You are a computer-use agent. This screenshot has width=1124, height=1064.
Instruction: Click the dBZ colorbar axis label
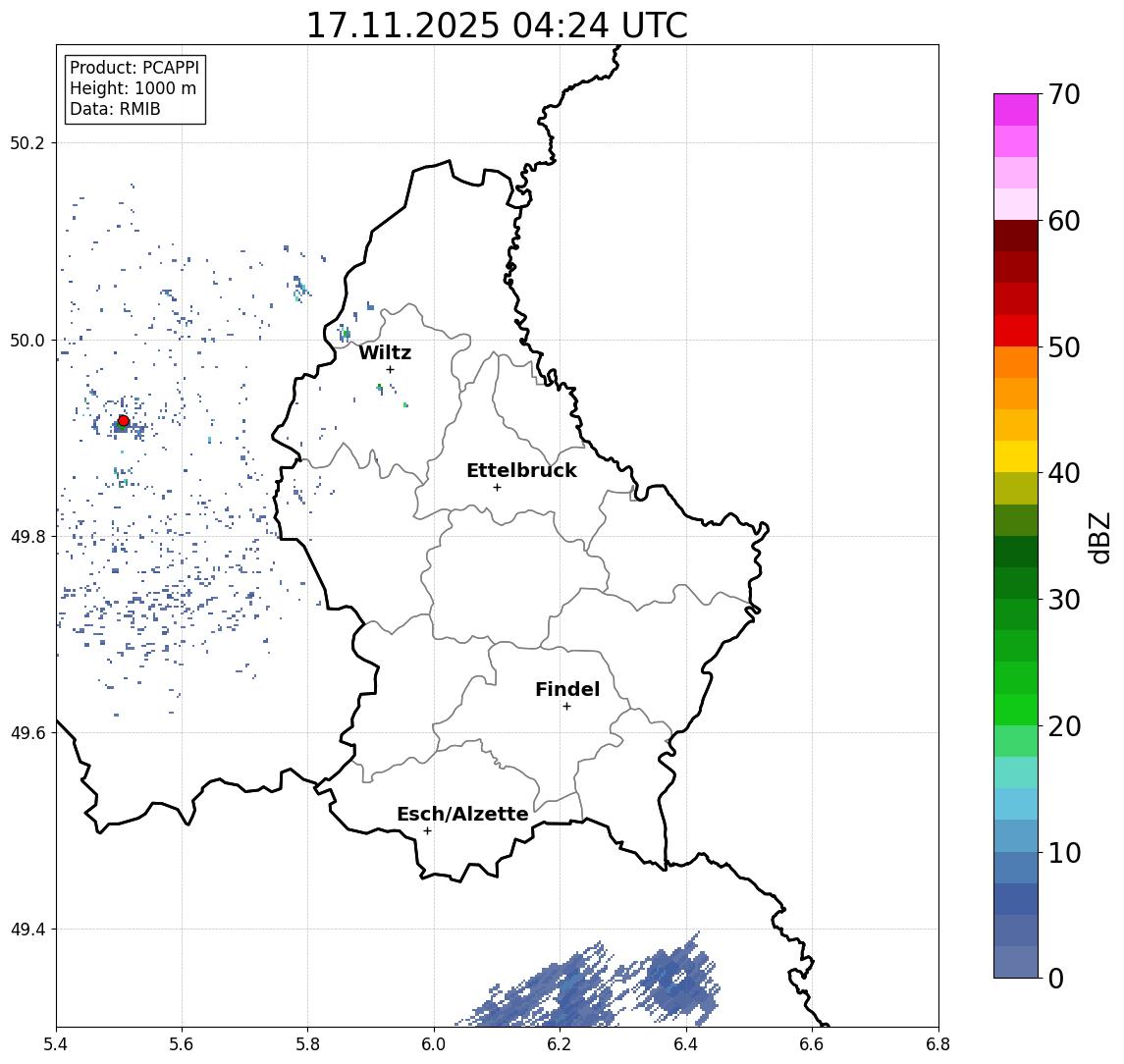1098,537
